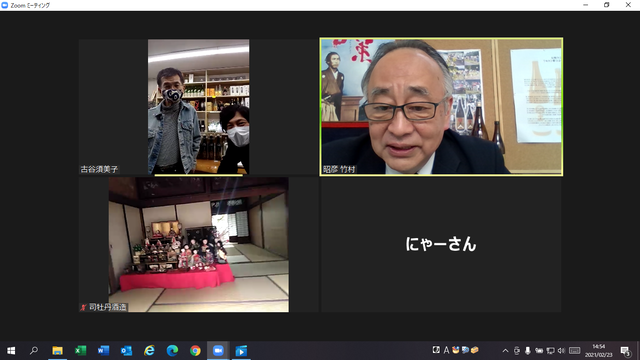Select 司牡丹酒造 video tile
Image resolution: width=640 pixels, height=360 pixels.
198,244
